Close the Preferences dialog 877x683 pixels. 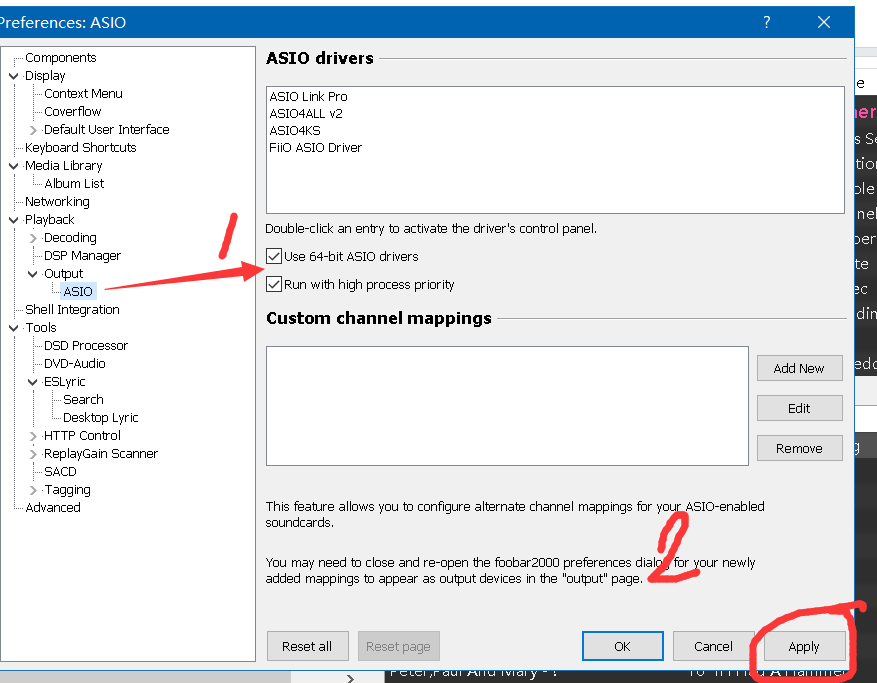(x=824, y=22)
